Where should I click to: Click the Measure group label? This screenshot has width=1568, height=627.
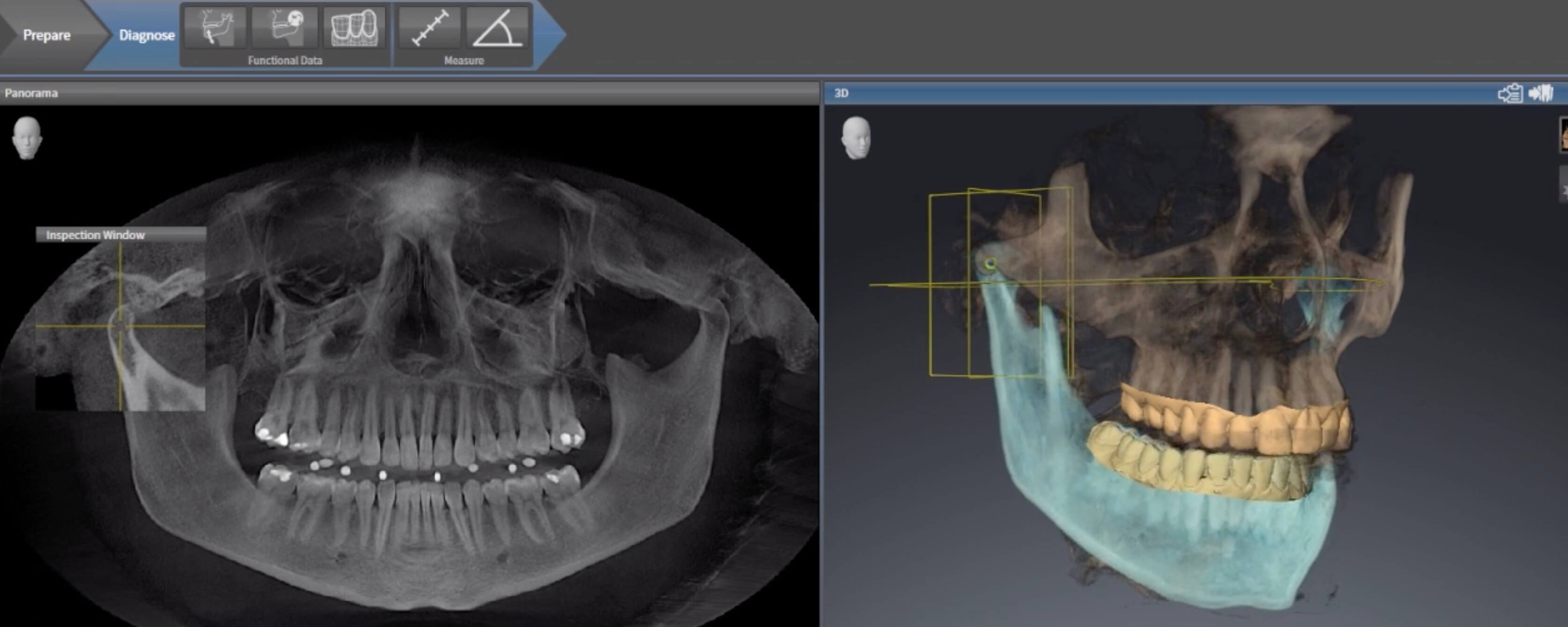pyautogui.click(x=464, y=60)
